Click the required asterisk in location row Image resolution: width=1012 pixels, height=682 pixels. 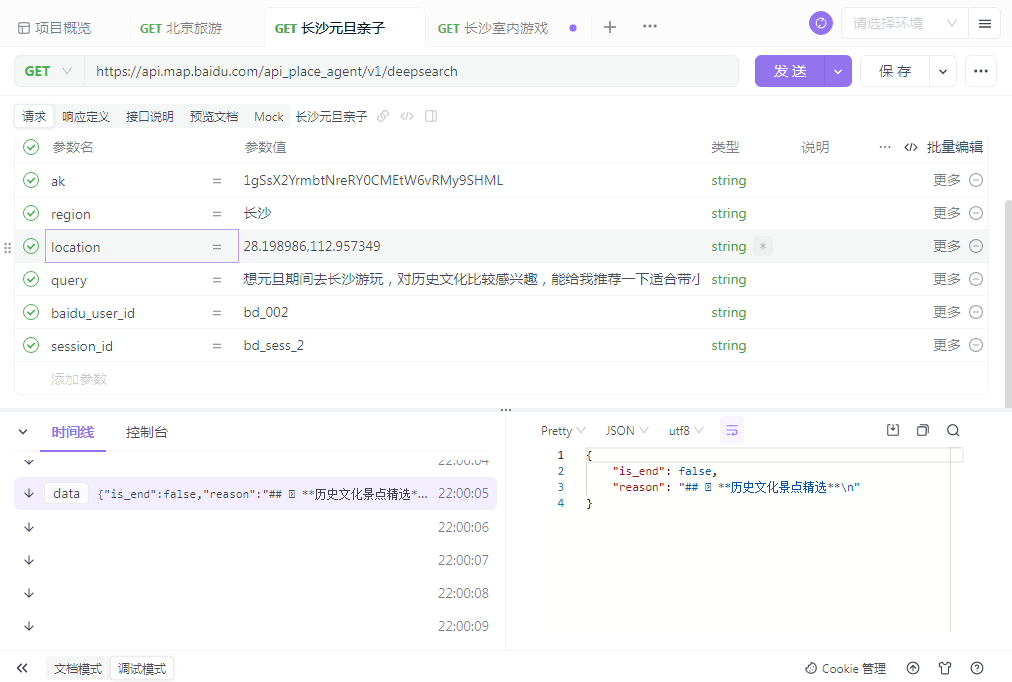pos(763,246)
